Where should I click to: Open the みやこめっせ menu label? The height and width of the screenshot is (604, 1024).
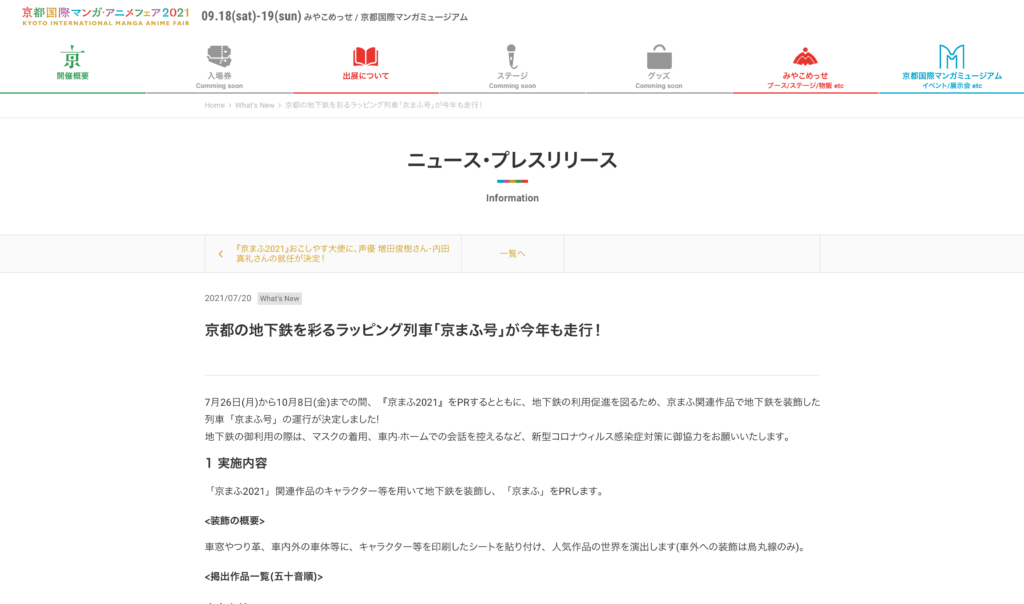[805, 76]
